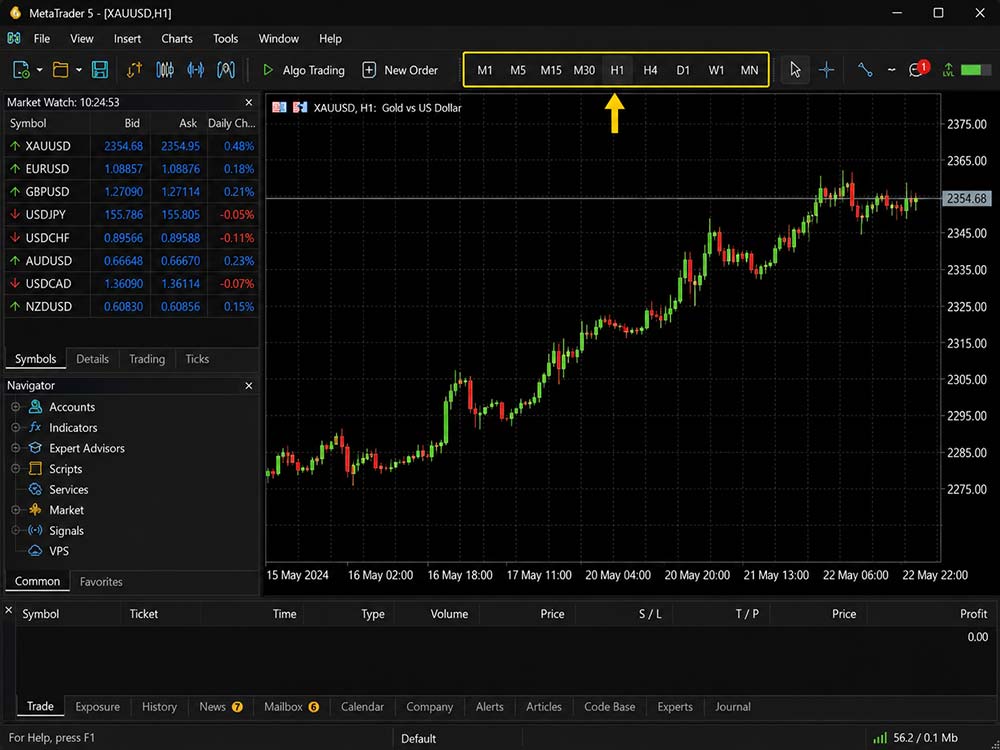Screen dimensions: 1000x750
Task: Open a New Order
Action: [400, 70]
